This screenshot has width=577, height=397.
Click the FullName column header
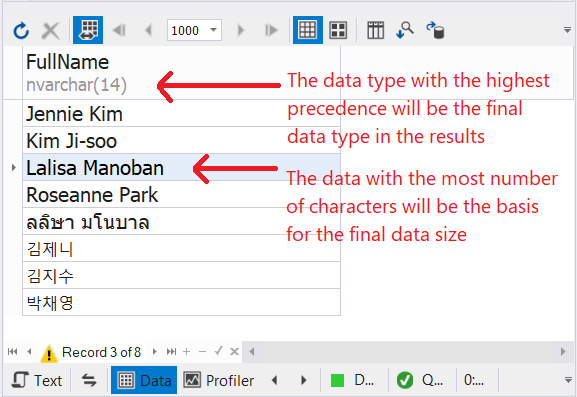(181, 73)
